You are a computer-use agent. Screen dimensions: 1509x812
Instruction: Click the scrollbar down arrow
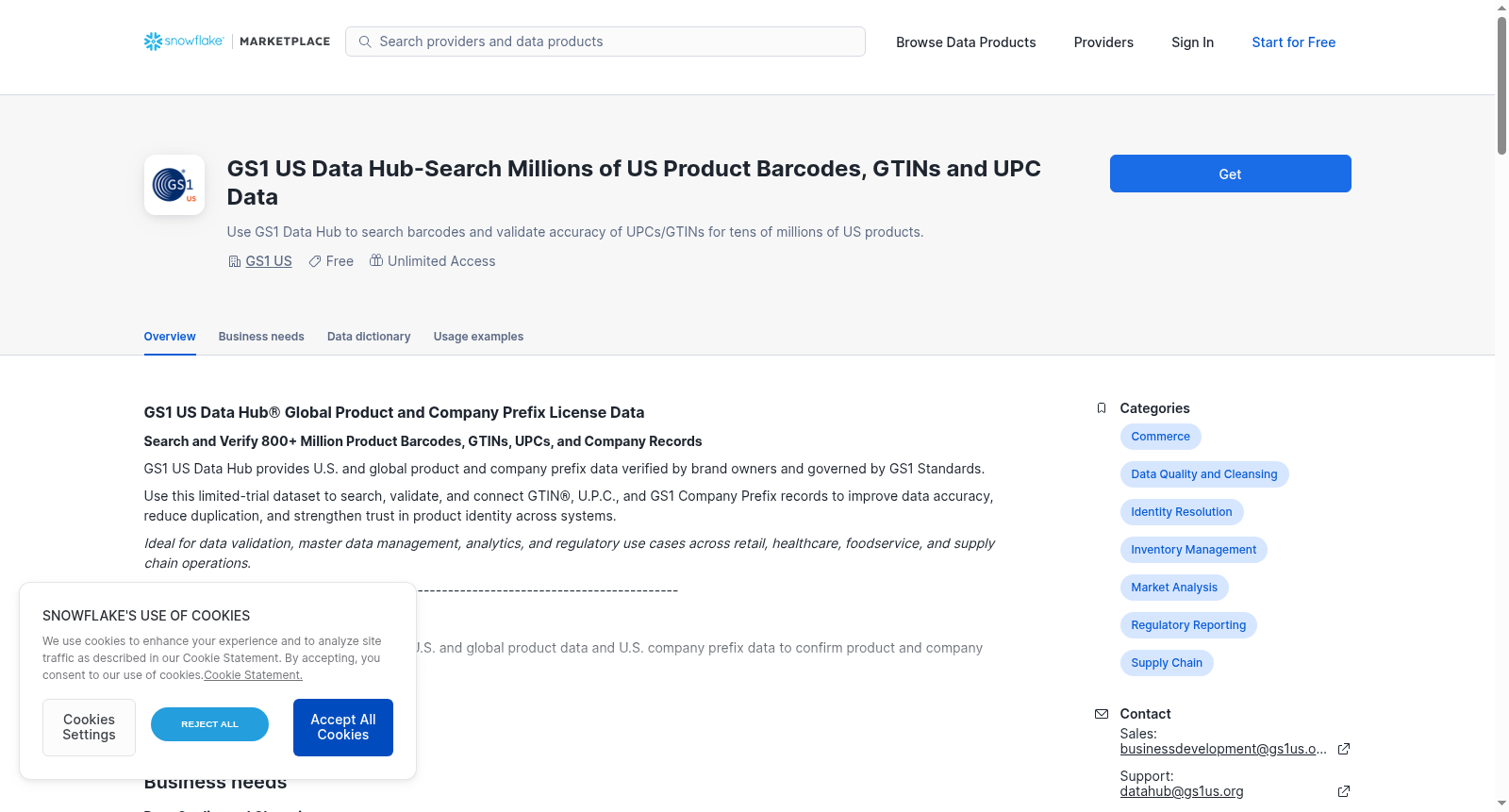[1501, 804]
